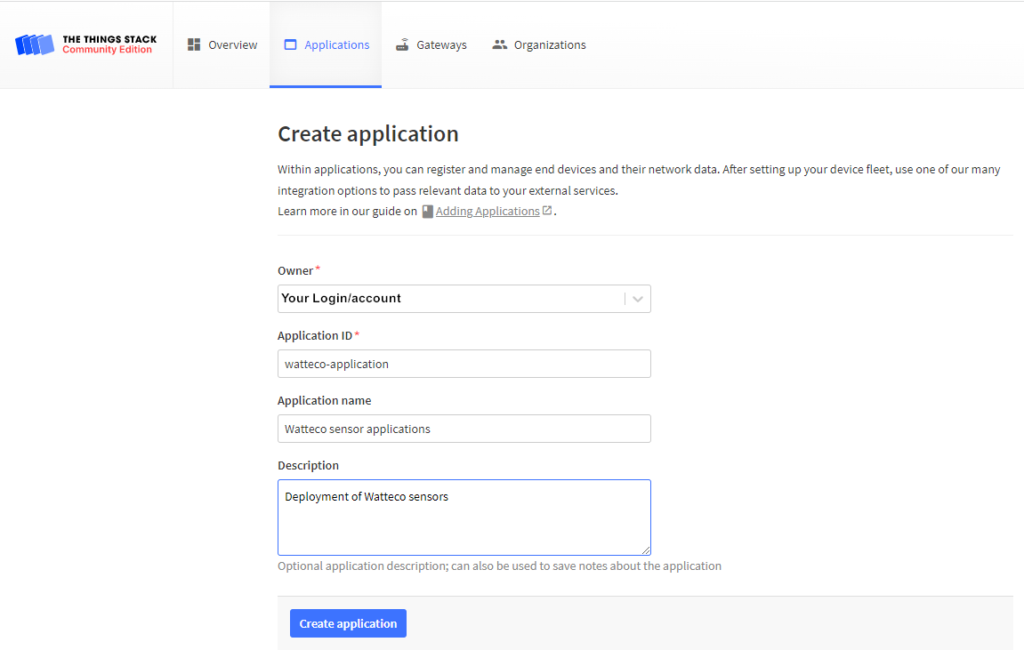Click the book icon beside Adding Applications
This screenshot has height=650, width=1024.
(x=428, y=211)
